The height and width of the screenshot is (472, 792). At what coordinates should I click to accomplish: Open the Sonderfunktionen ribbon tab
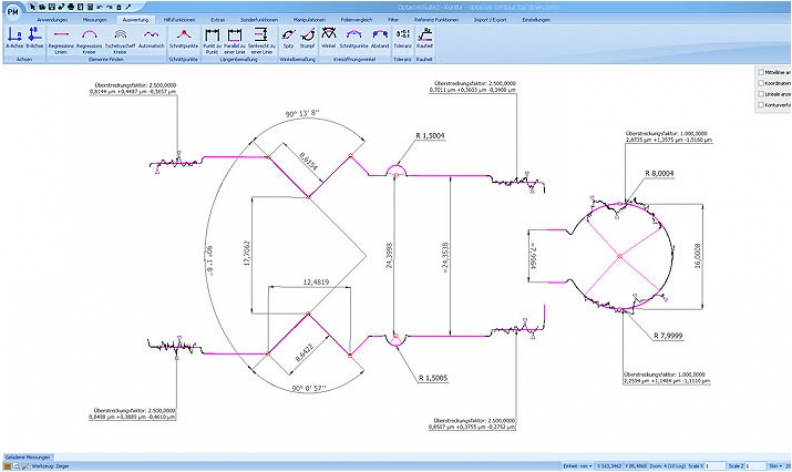pyautogui.click(x=259, y=20)
